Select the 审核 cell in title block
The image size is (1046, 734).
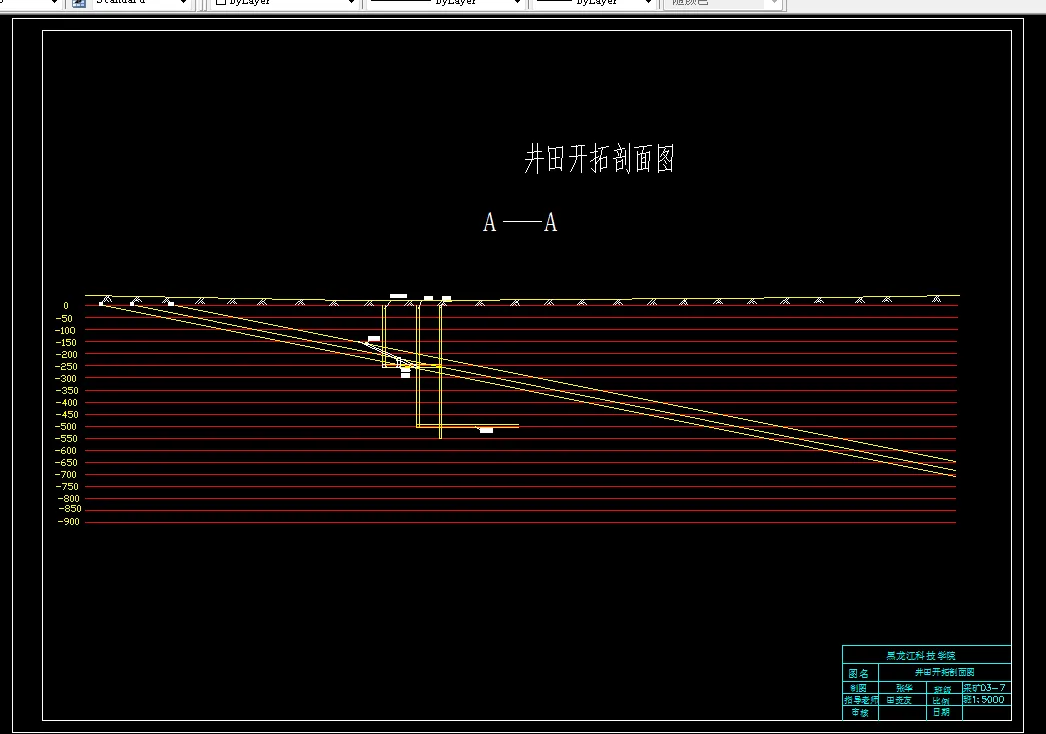tap(860, 713)
